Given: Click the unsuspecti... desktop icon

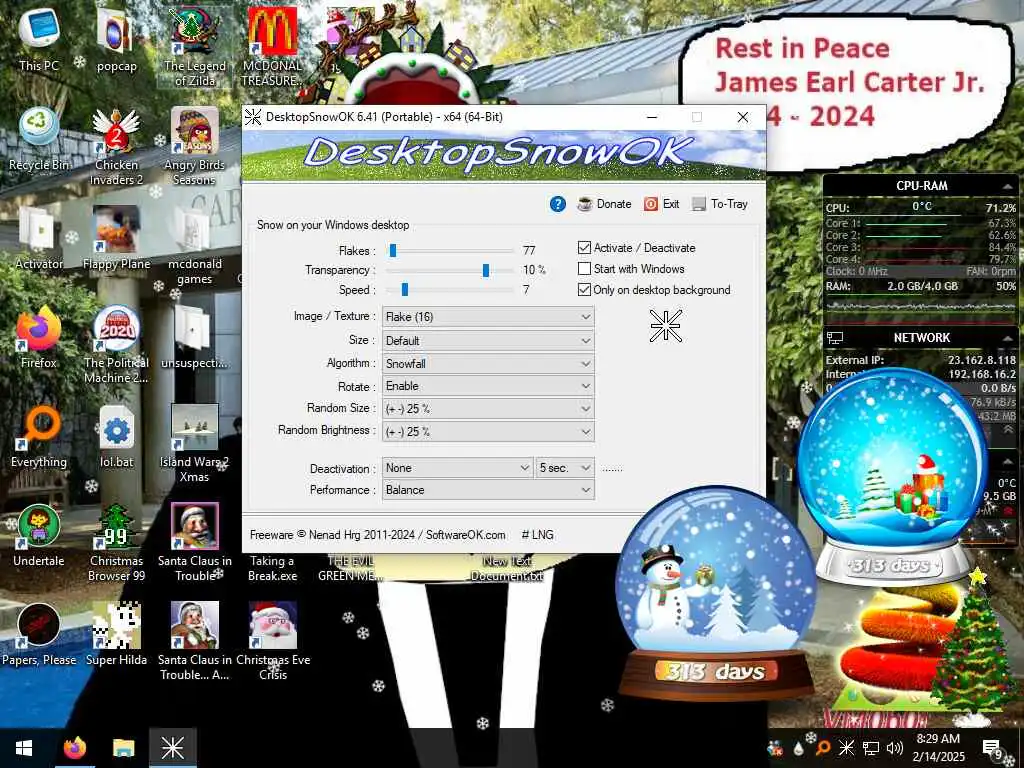Looking at the screenshot, I should (195, 338).
